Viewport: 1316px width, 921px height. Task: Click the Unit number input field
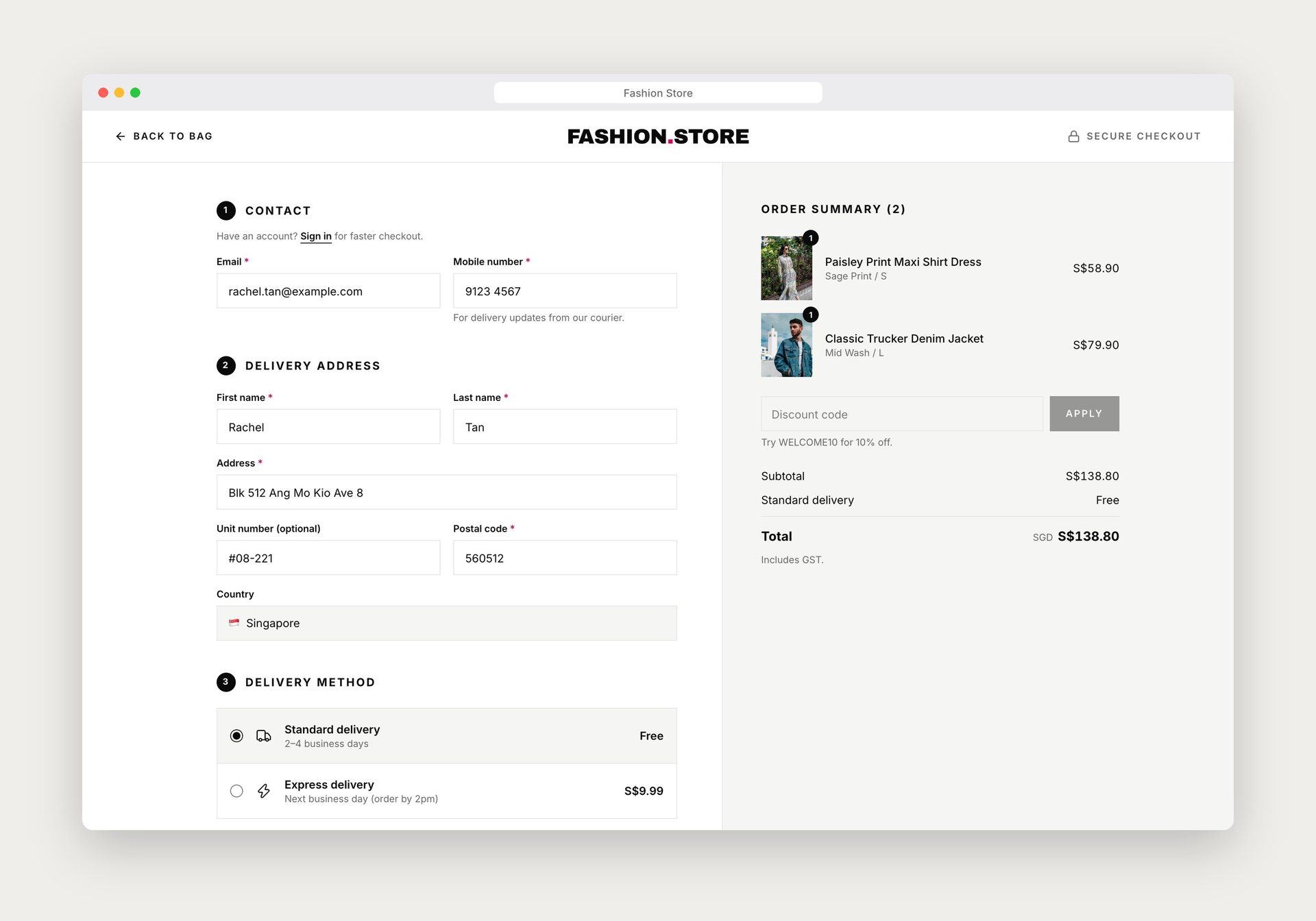coord(328,558)
